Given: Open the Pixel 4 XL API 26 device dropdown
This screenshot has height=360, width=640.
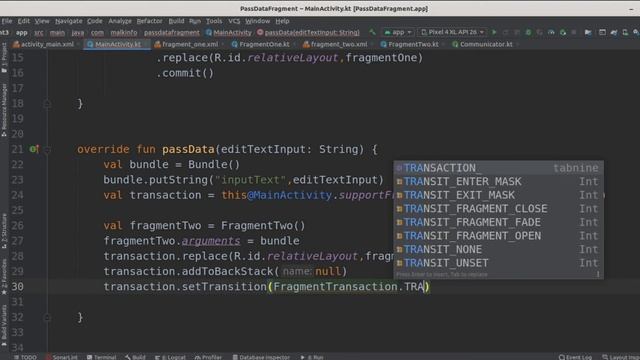Looking at the screenshot, I should tap(452, 32).
